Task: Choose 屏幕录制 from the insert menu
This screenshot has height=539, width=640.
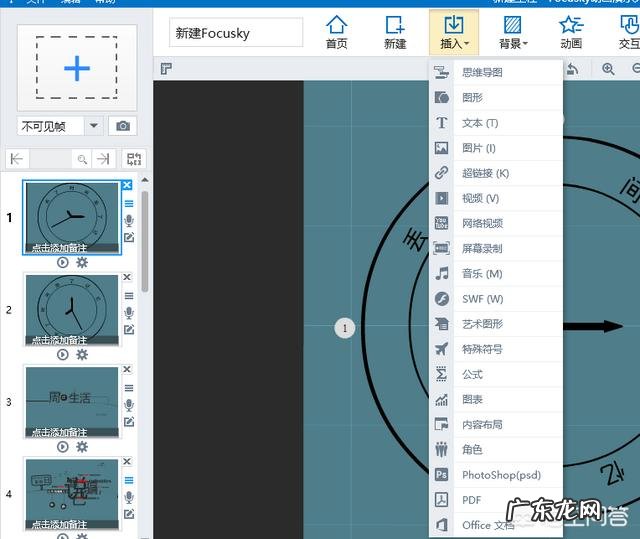Action: [482, 249]
